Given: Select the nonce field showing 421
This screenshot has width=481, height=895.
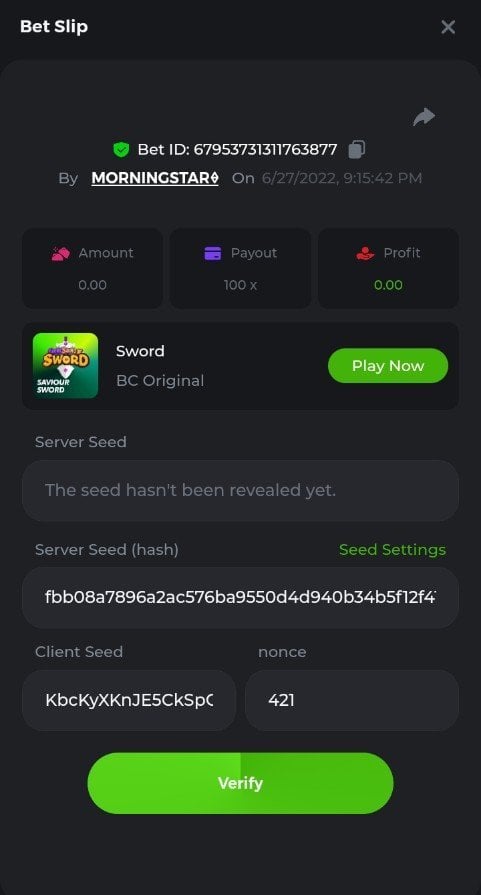Looking at the screenshot, I should (352, 700).
